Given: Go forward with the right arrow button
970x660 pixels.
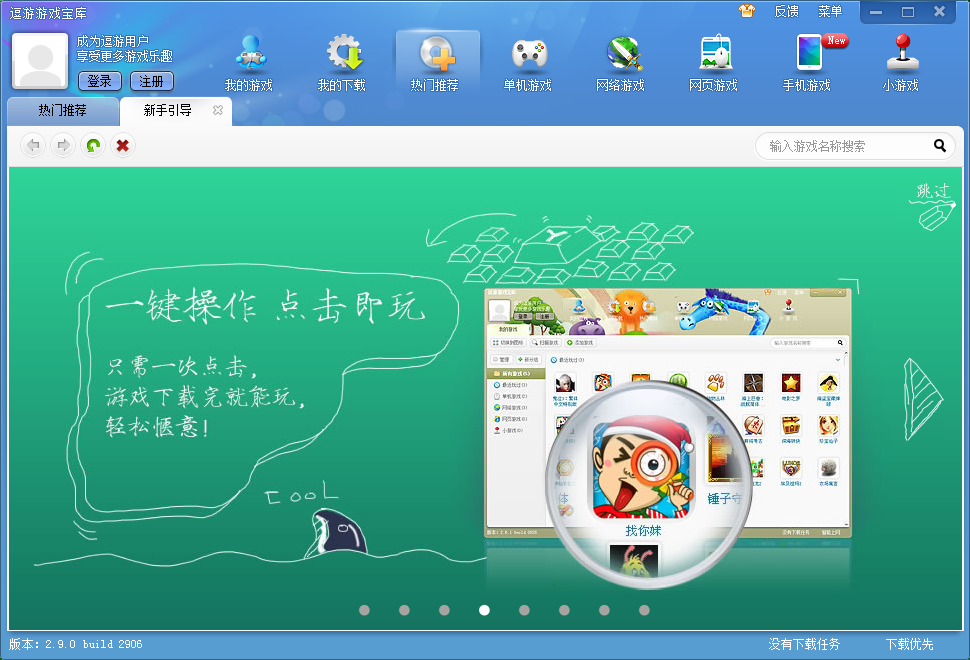Looking at the screenshot, I should (63, 145).
